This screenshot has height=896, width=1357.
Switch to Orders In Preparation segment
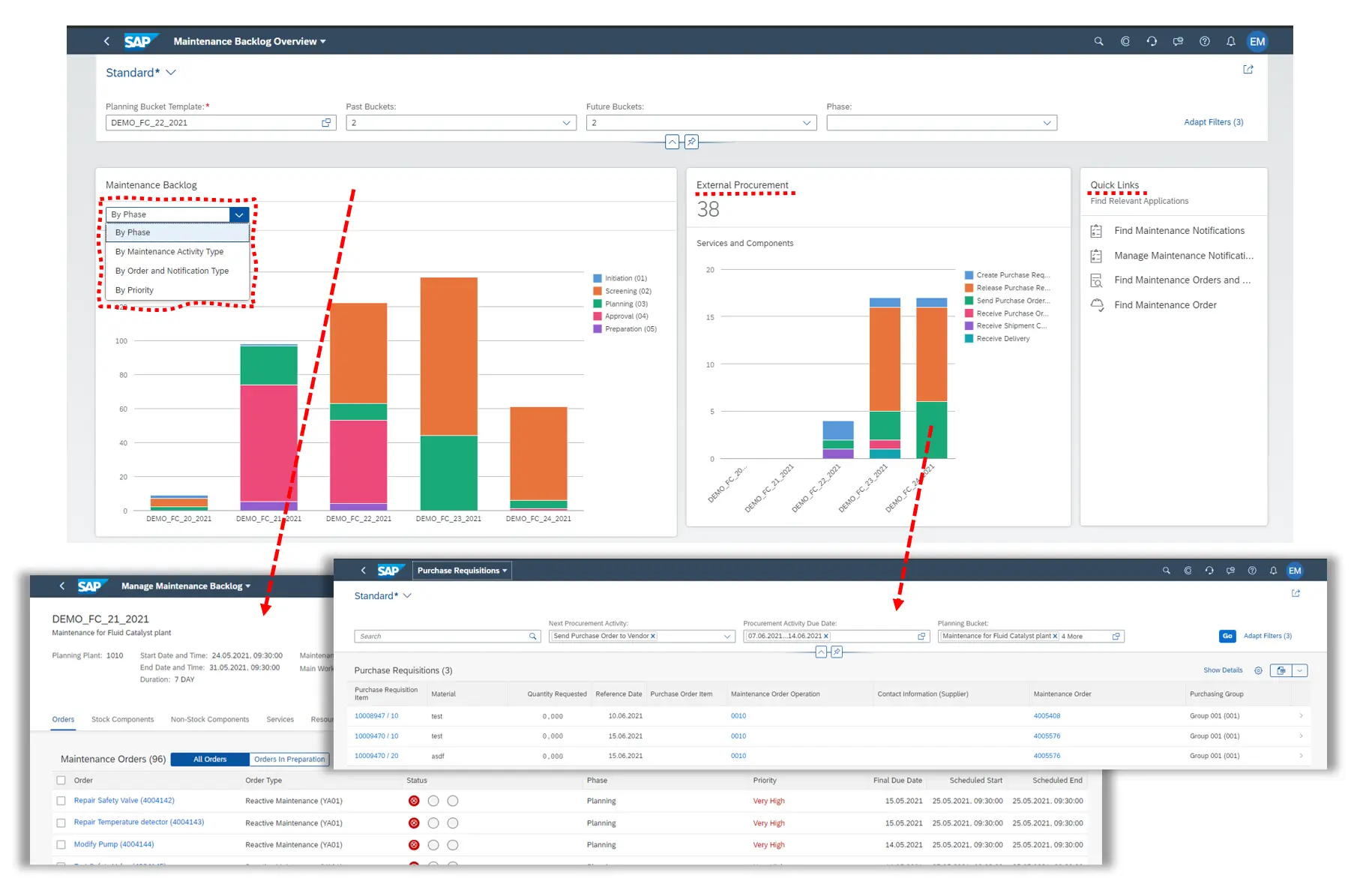coord(289,760)
